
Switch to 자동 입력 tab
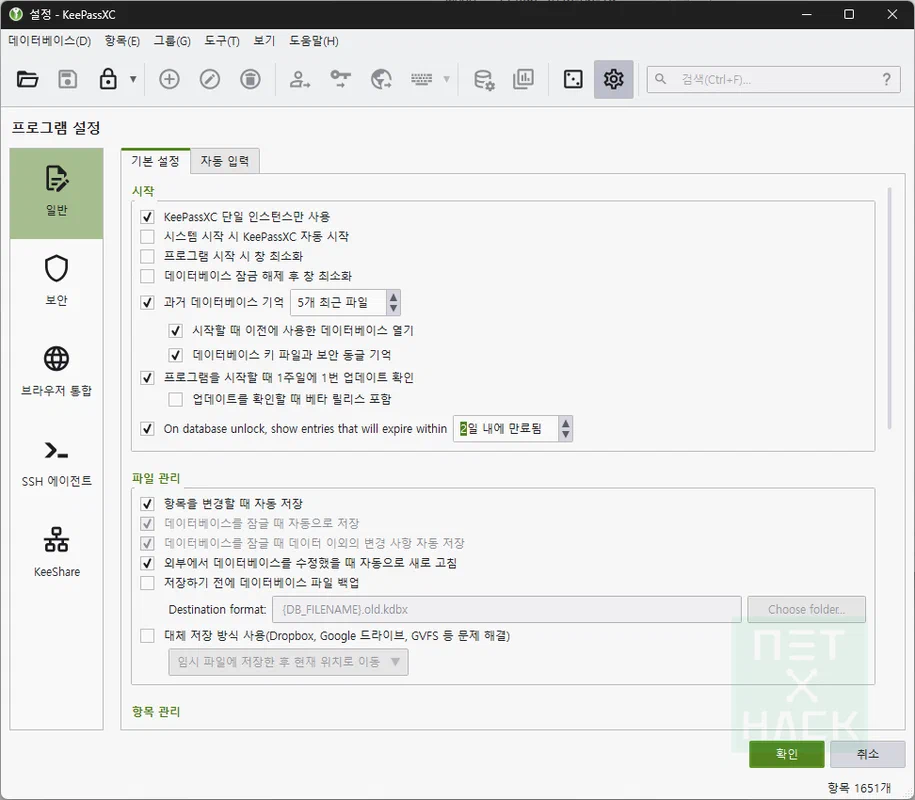[225, 161]
